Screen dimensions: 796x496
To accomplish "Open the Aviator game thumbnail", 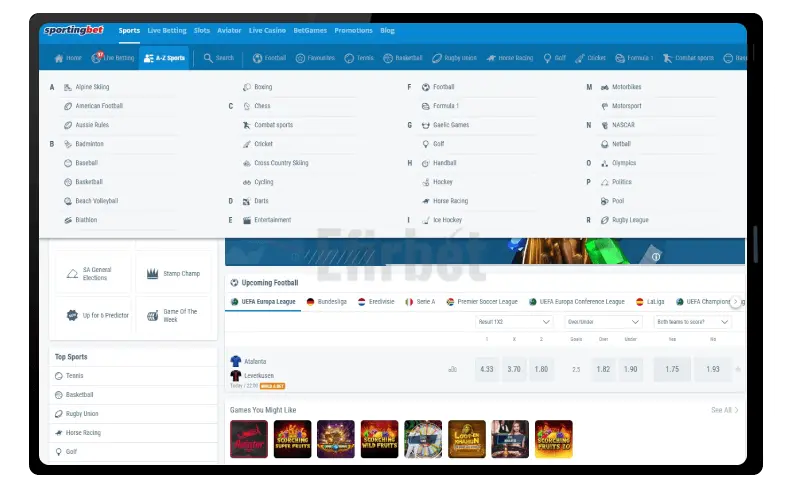I will pyautogui.click(x=249, y=439).
